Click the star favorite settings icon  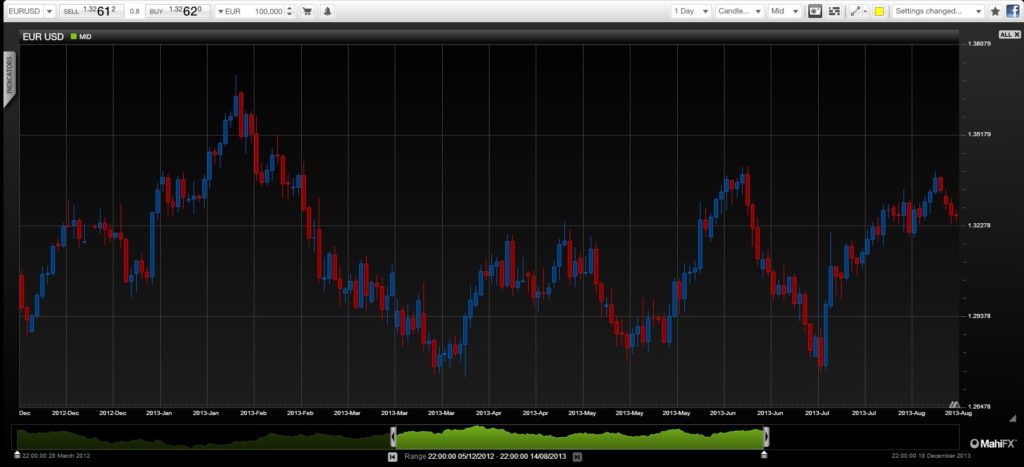click(x=995, y=11)
